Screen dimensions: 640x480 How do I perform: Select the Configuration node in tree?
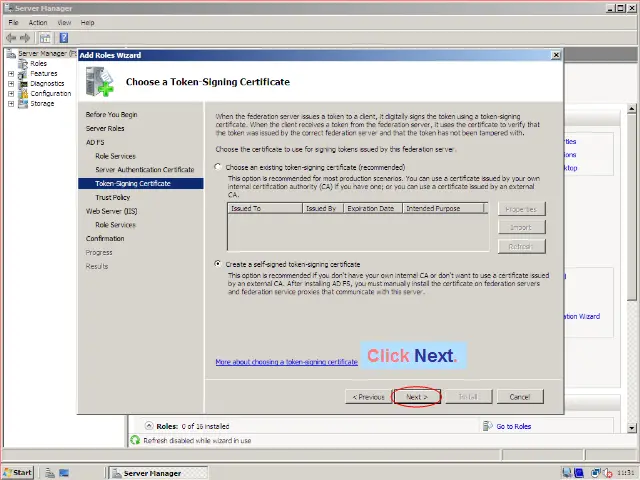pyautogui.click(x=51, y=93)
